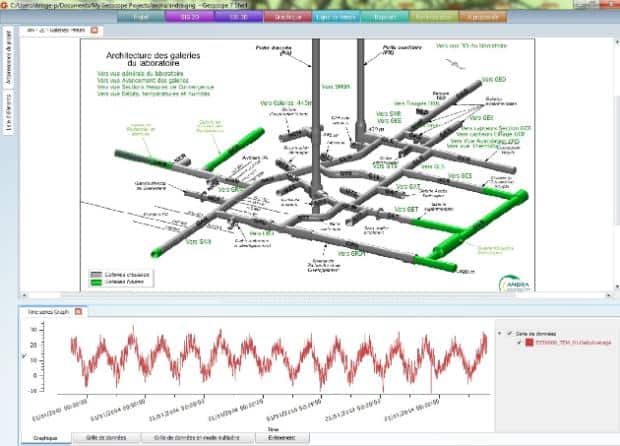Select the 'Graphique' bottom tab
620x446 pixels.
[x=45, y=437]
